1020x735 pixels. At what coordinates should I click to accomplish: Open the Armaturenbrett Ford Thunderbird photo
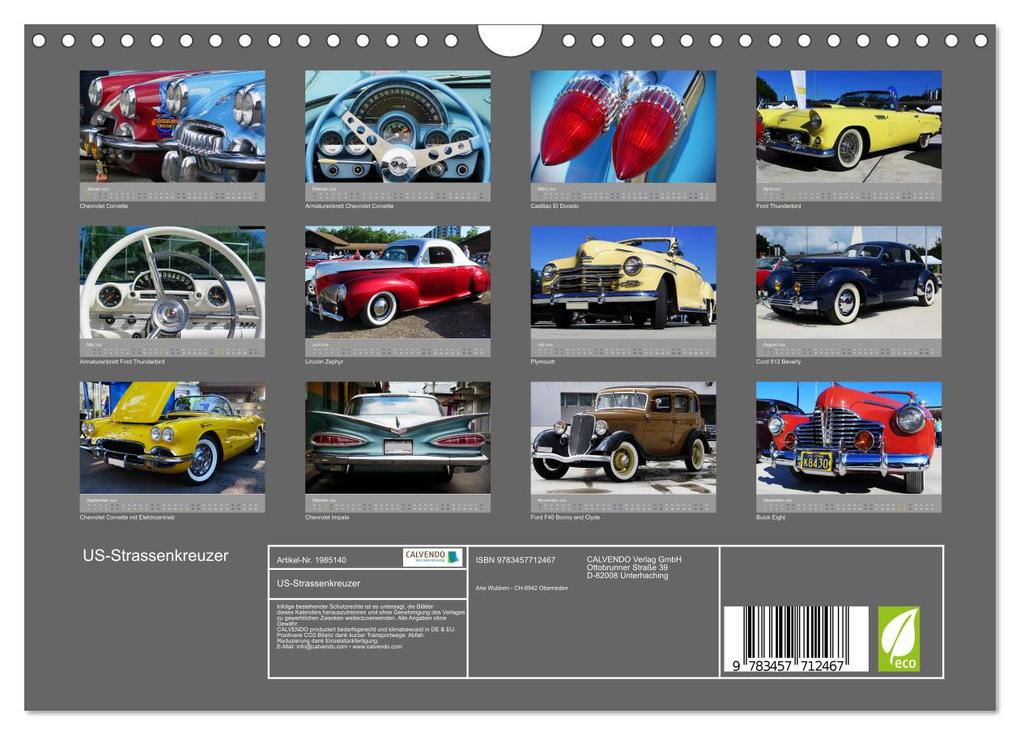click(172, 281)
